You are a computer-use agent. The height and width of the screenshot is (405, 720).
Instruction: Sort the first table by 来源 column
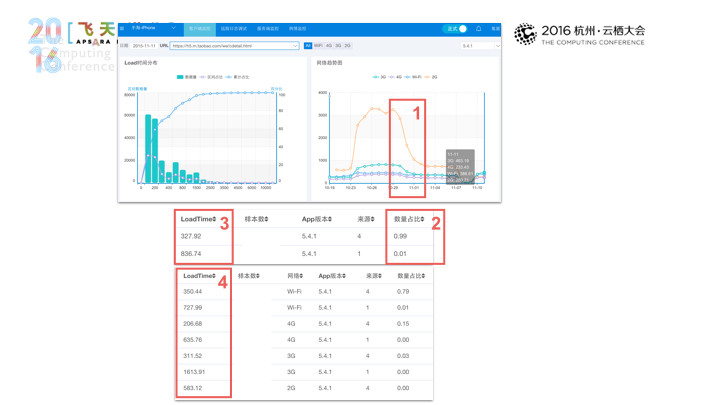pyautogui.click(x=366, y=219)
